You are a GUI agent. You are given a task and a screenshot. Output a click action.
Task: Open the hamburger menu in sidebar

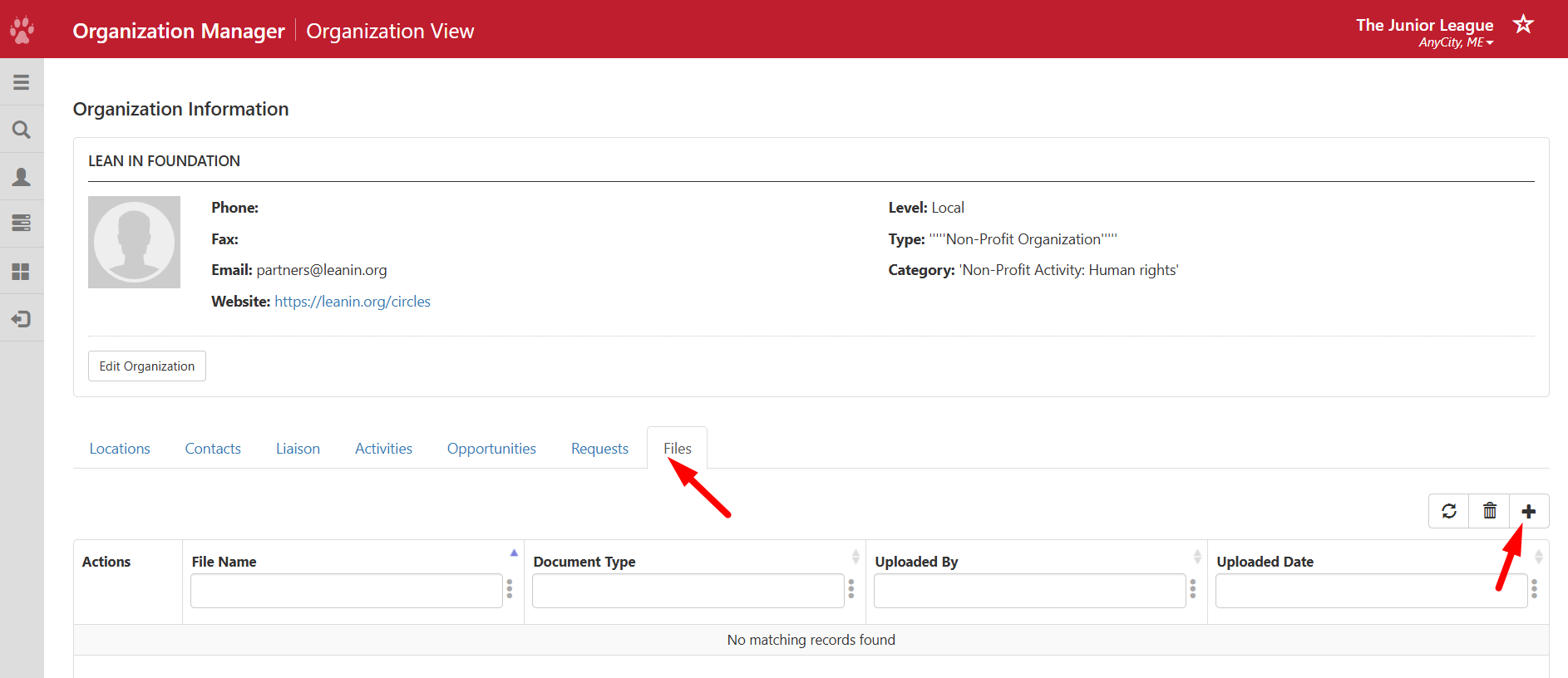coord(22,82)
